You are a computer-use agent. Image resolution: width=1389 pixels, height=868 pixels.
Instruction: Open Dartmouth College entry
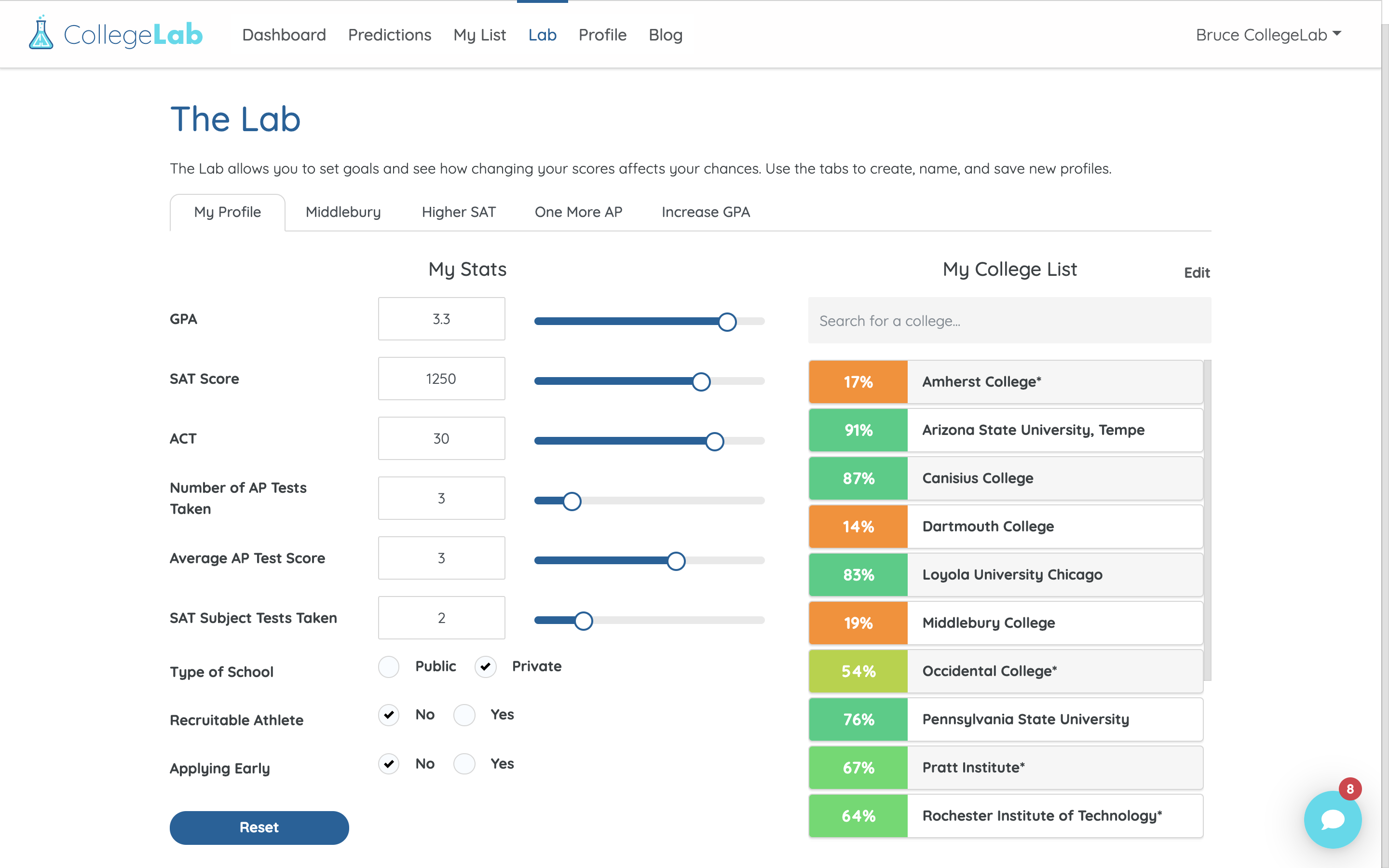coord(1006,527)
